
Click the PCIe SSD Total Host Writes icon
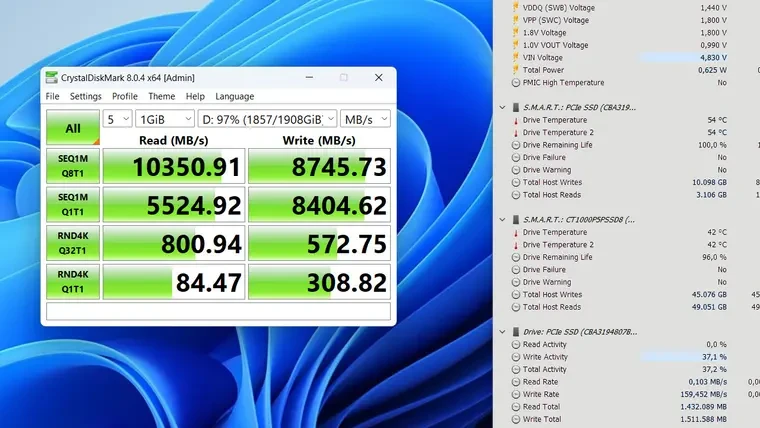[516, 183]
